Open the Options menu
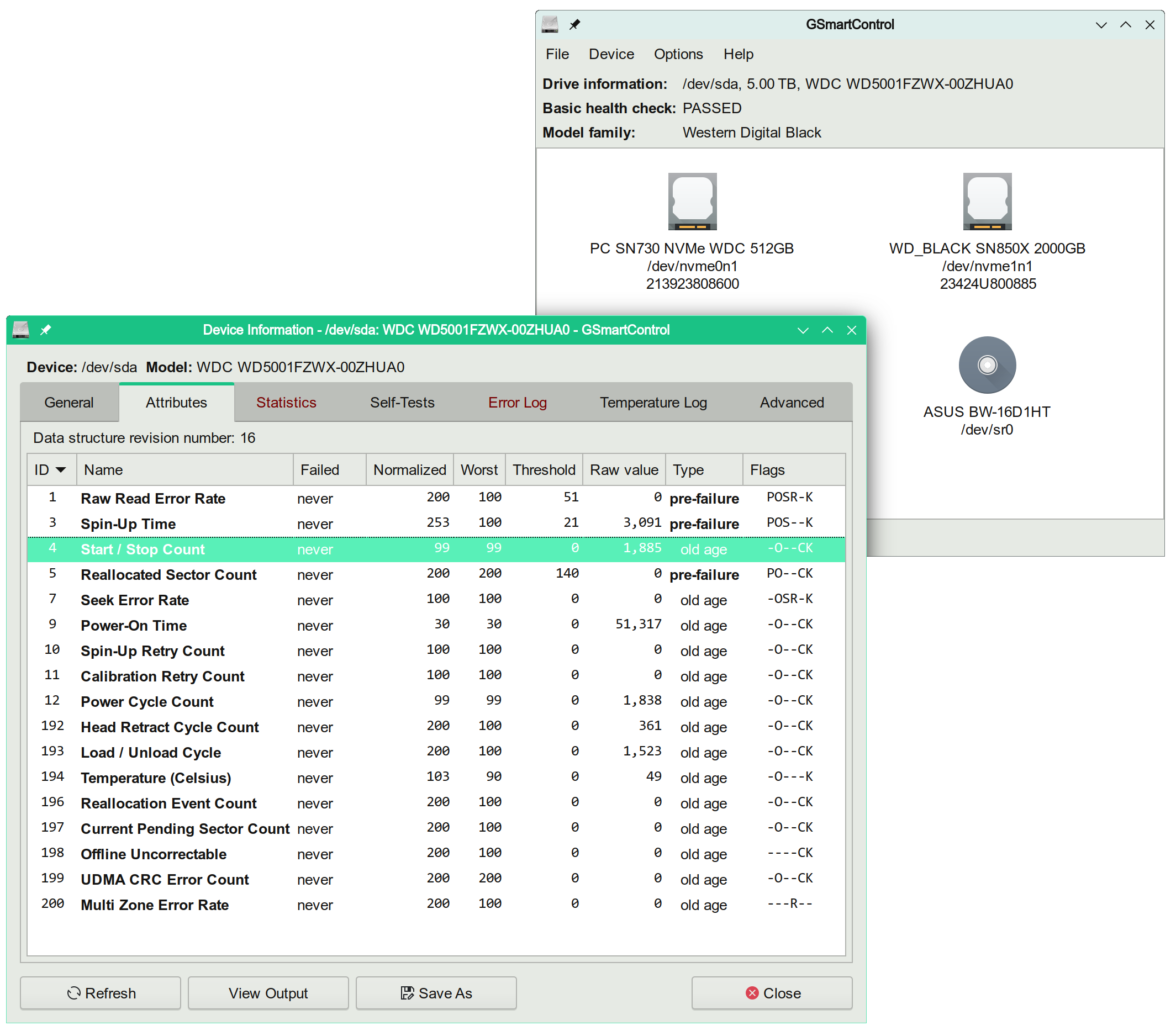This screenshot has width=1176, height=1031. pyautogui.click(x=678, y=54)
